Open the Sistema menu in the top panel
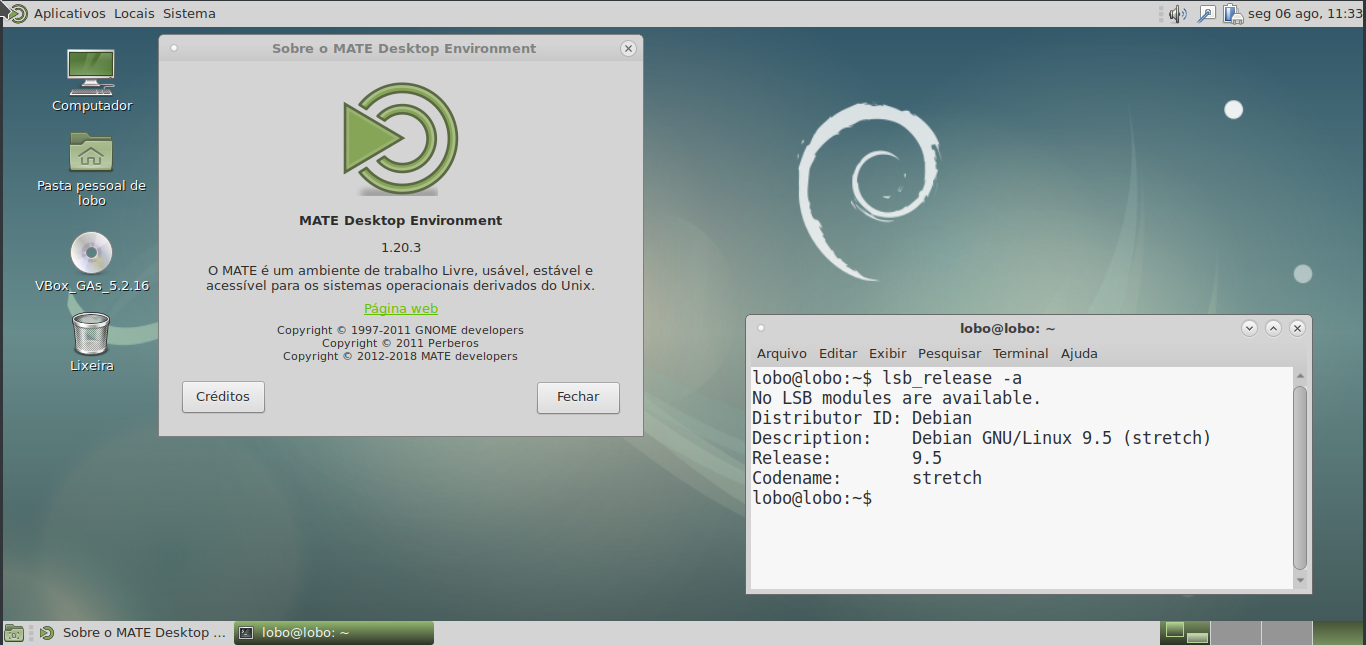This screenshot has height=645, width=1366. (x=191, y=13)
